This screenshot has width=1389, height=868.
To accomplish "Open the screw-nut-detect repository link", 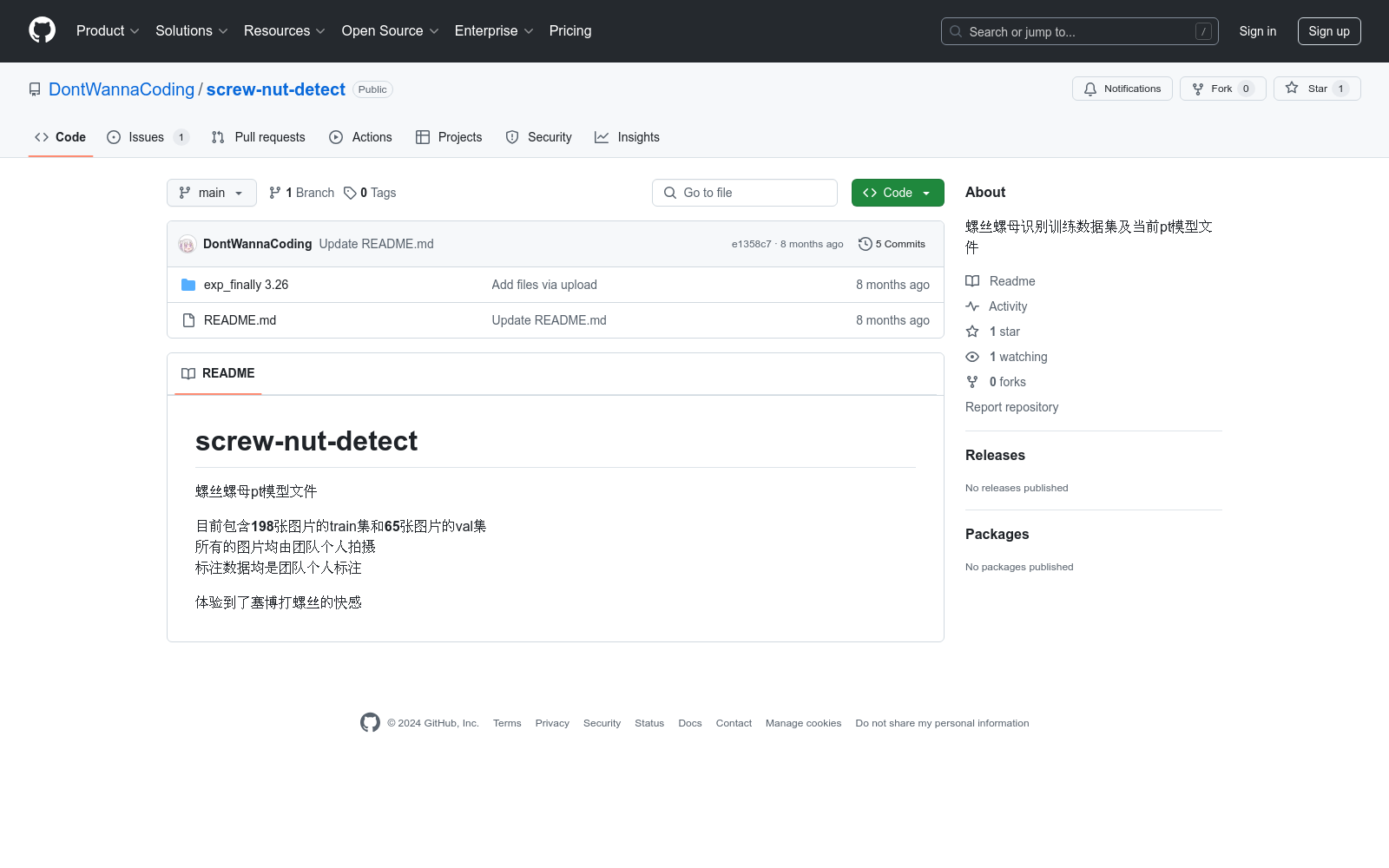I will coord(276,89).
